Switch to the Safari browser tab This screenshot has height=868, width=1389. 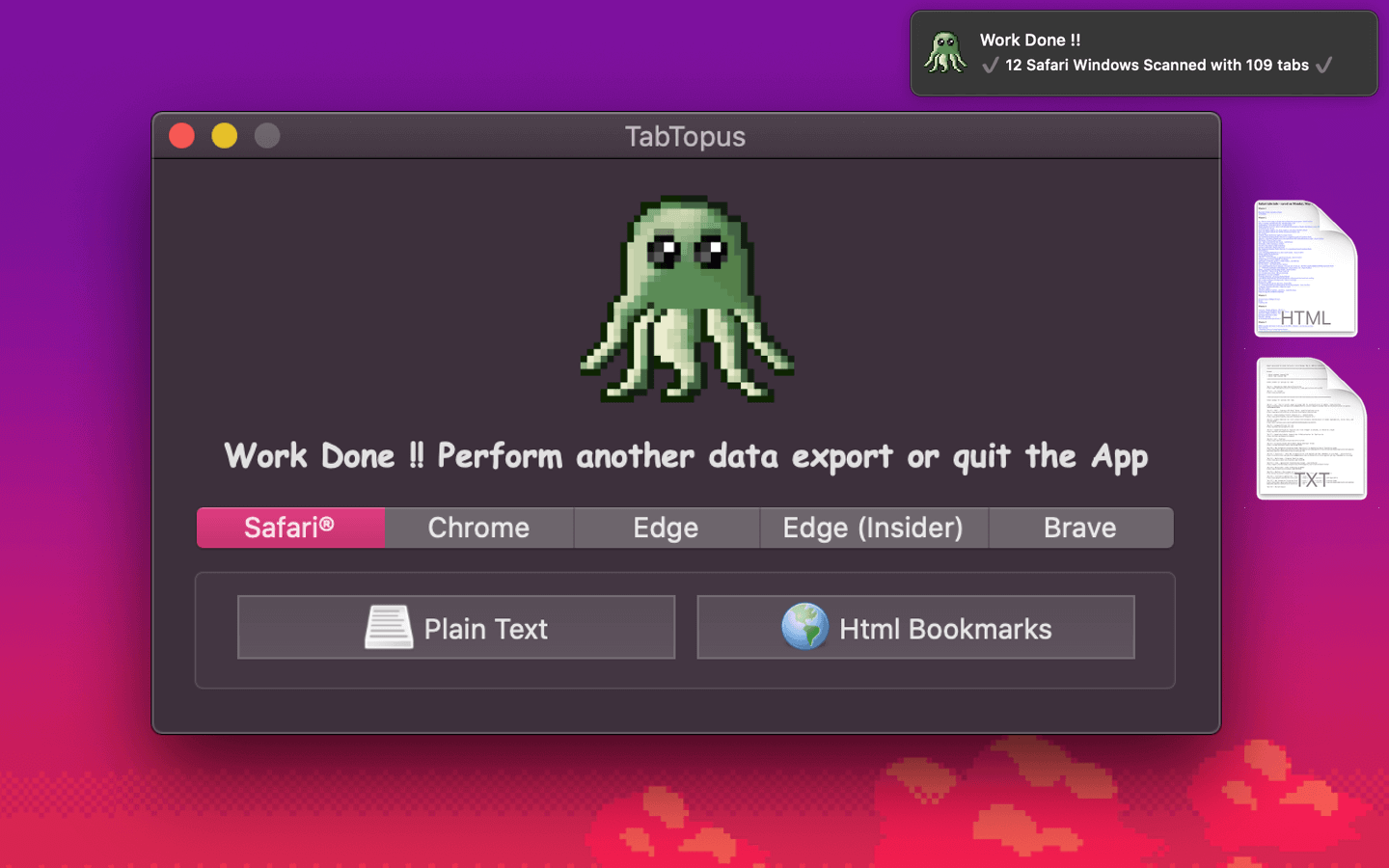(290, 528)
